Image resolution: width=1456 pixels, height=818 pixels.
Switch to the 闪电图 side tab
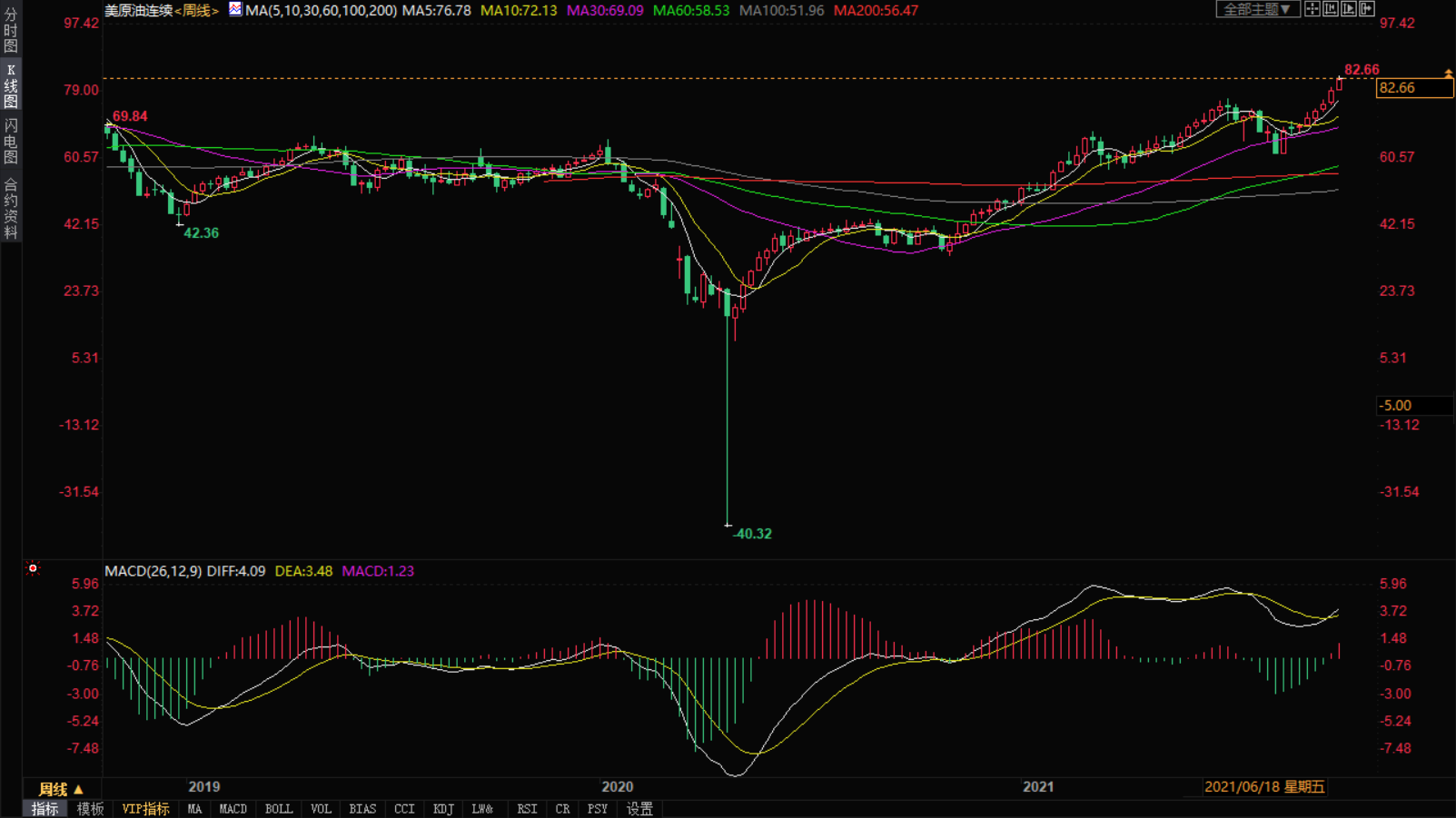click(x=11, y=141)
